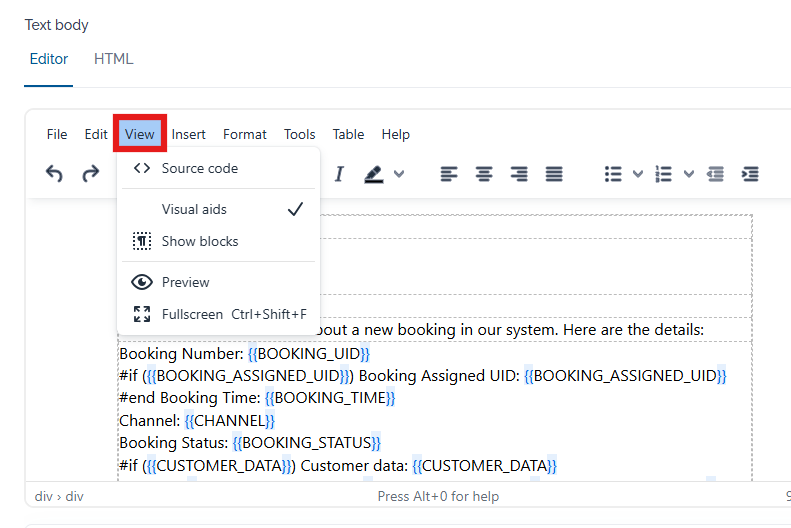This screenshot has width=791, height=528.
Task: Expand the numbered list style options
Action: point(689,174)
